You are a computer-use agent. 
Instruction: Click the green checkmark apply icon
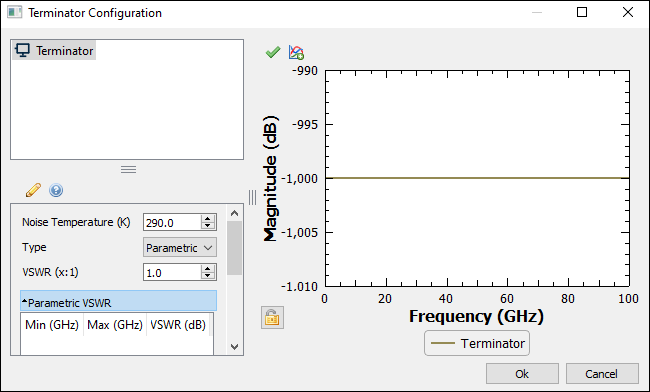pyautogui.click(x=273, y=52)
